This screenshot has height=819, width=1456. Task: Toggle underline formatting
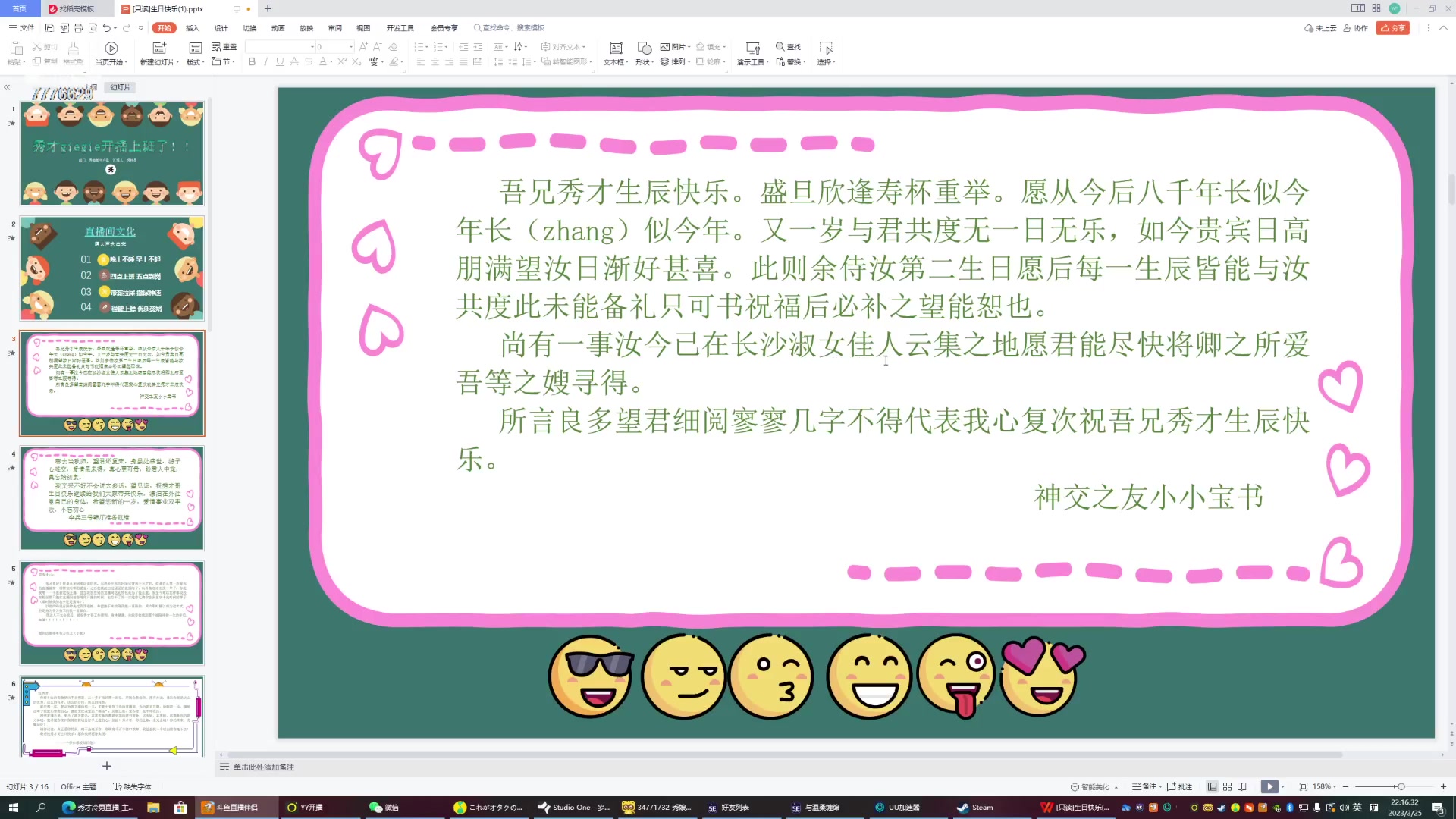(x=279, y=62)
